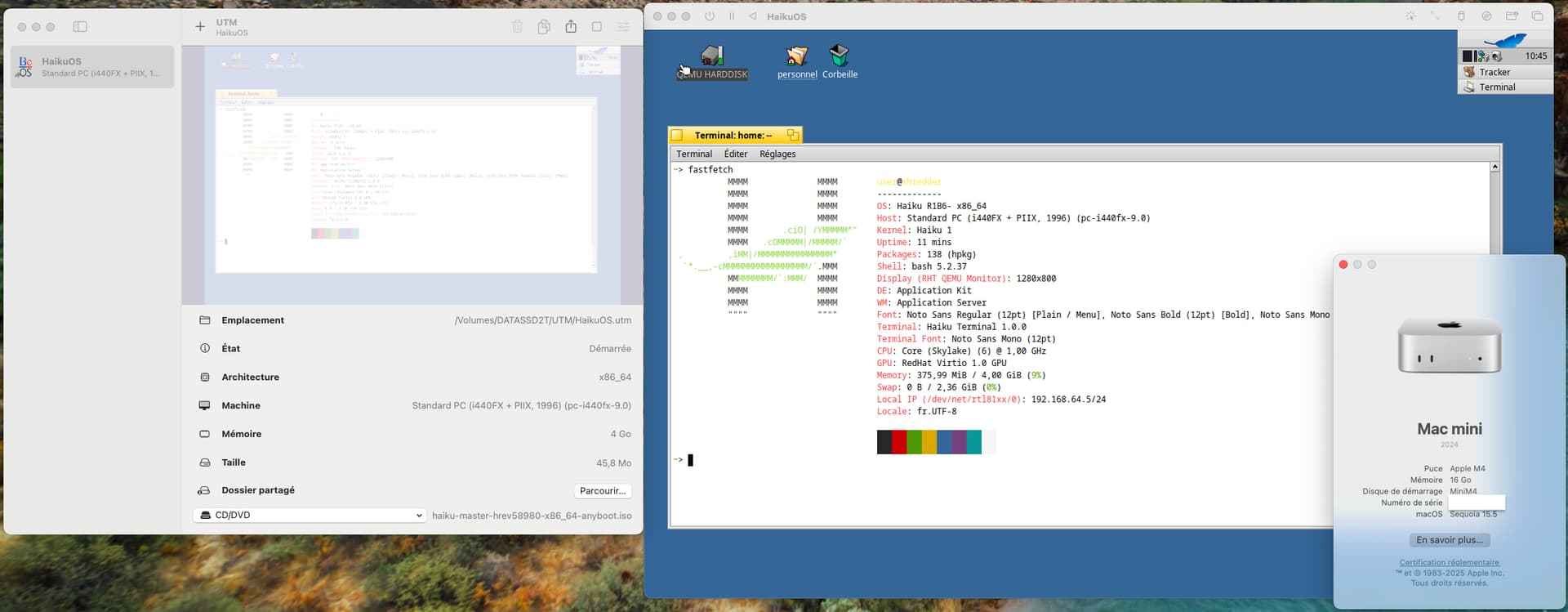Click the 'Mémoire' row showing 4 Go
This screenshot has height=612, width=1568.
(415, 434)
